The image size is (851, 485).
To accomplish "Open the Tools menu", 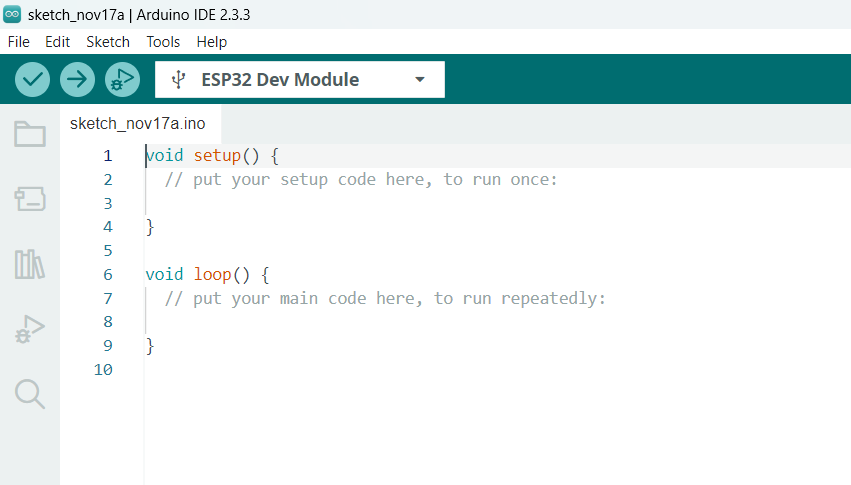I will pos(163,42).
